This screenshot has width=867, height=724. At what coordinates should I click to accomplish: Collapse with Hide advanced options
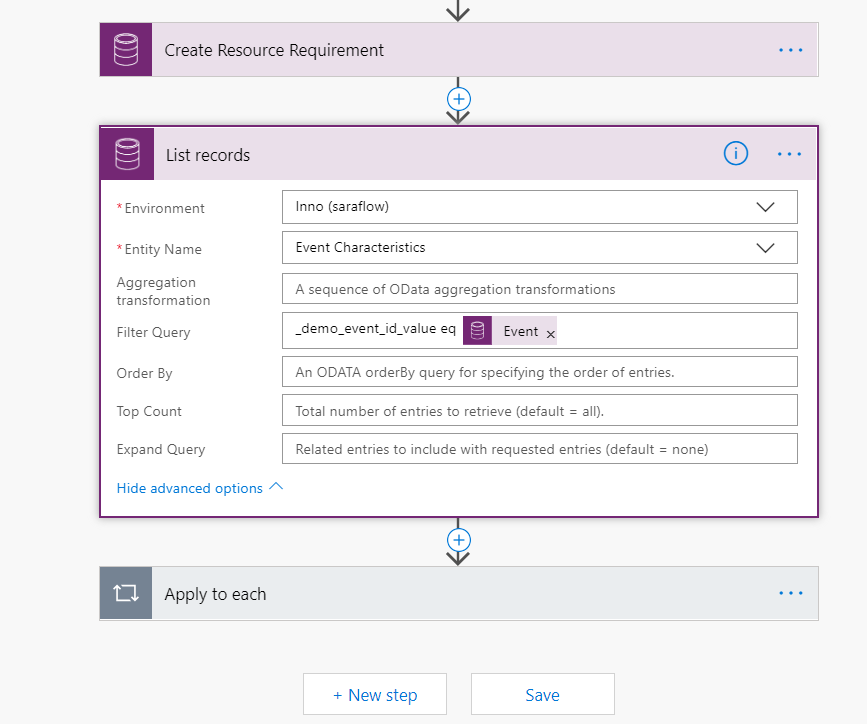[x=200, y=488]
